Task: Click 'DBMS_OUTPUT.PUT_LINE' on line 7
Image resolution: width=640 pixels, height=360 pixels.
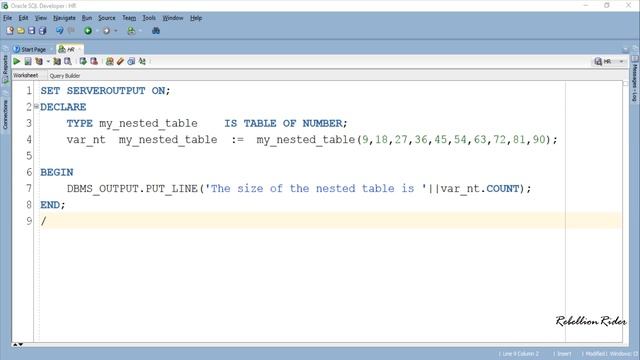Action: (x=132, y=189)
